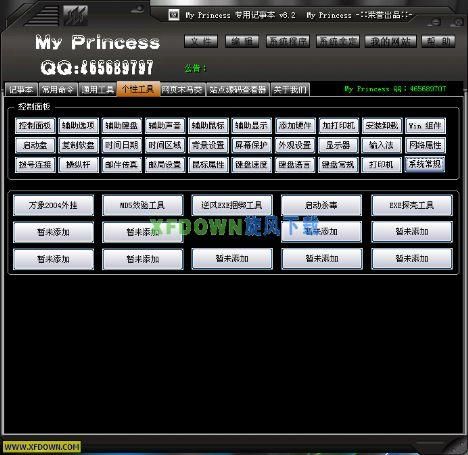Open the 我的网站 menu
The height and width of the screenshot is (455, 468).
click(390, 42)
